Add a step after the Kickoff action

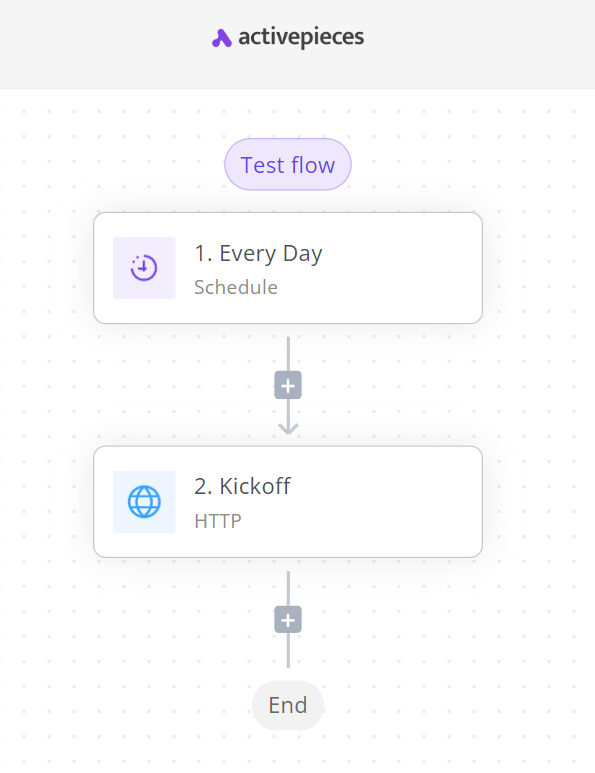point(288,620)
